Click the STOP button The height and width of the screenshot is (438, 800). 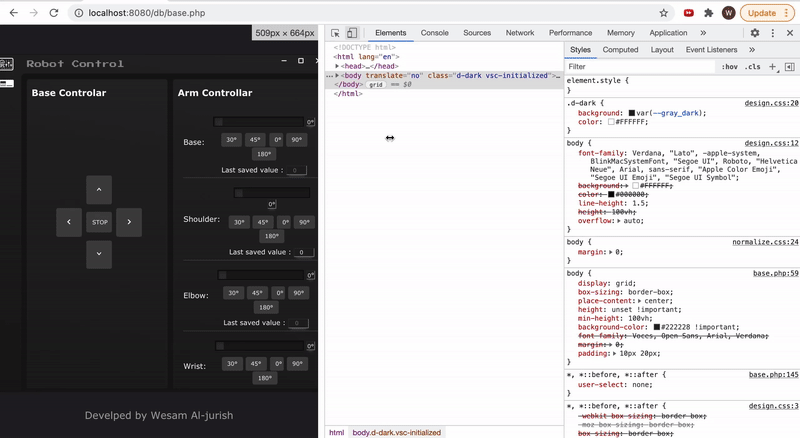(x=99, y=222)
